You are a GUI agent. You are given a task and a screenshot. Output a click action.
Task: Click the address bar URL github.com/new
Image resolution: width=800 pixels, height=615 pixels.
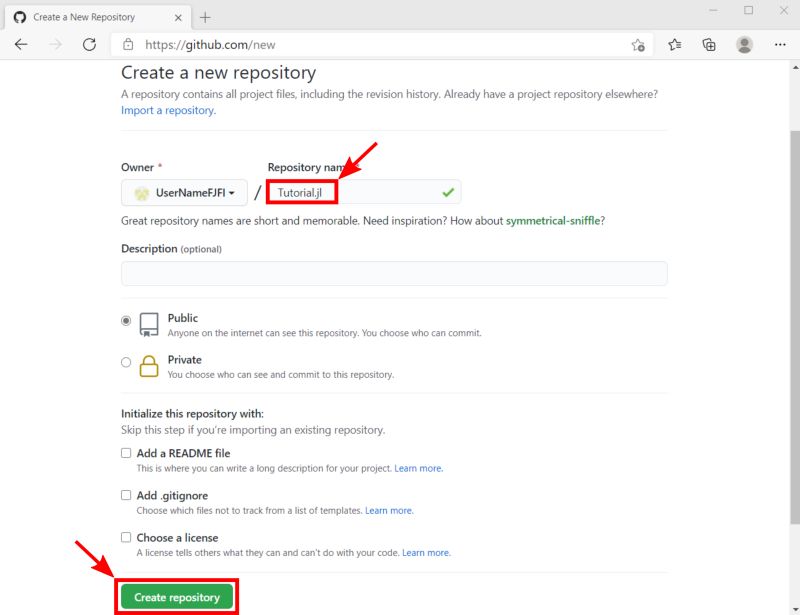click(210, 45)
